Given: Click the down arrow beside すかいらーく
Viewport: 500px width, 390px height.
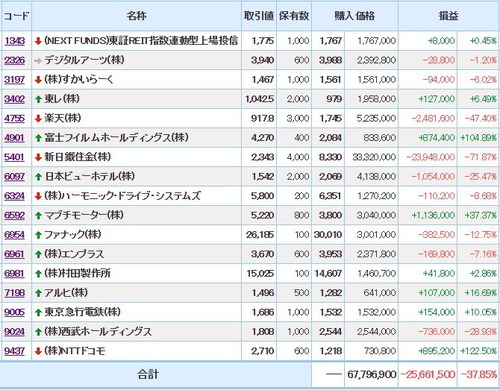Looking at the screenshot, I should pos(38,80).
